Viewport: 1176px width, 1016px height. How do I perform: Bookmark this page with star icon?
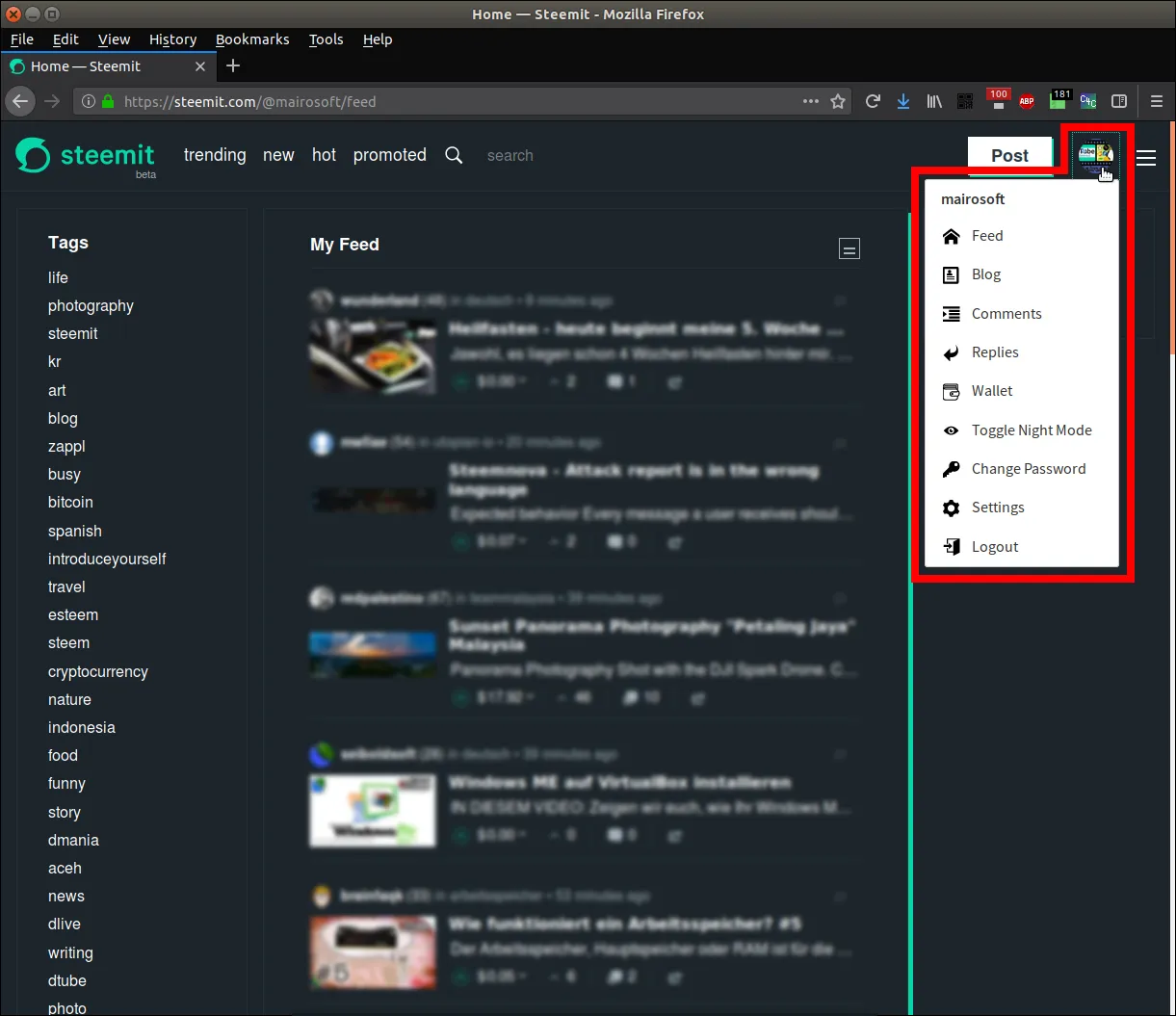tap(838, 101)
